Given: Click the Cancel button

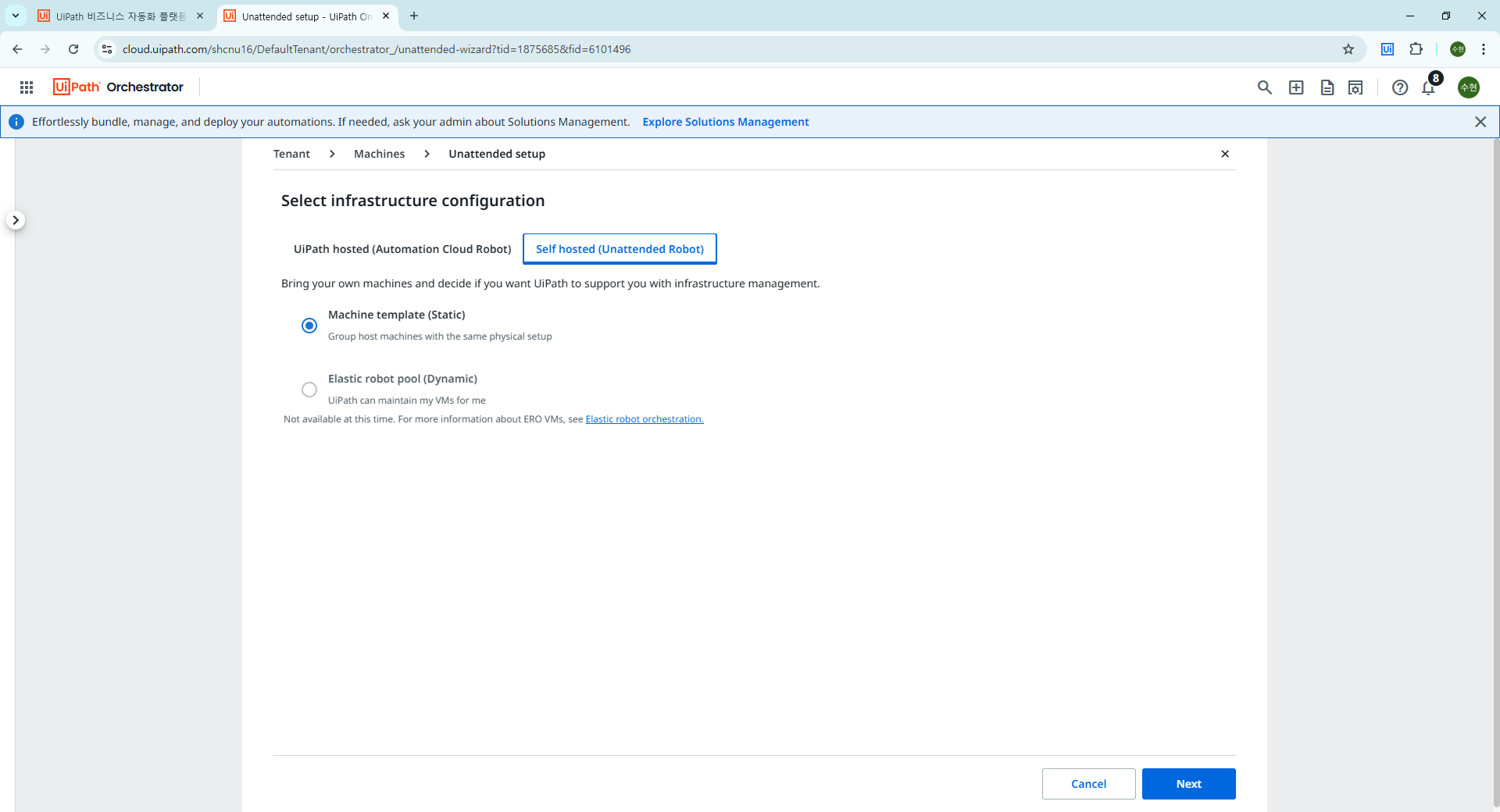Looking at the screenshot, I should [1088, 784].
